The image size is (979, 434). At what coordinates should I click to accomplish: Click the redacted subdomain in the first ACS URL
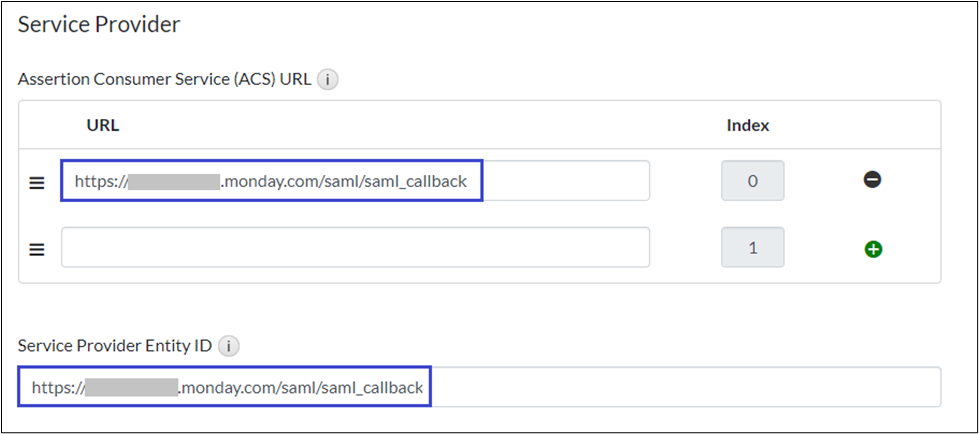174,182
